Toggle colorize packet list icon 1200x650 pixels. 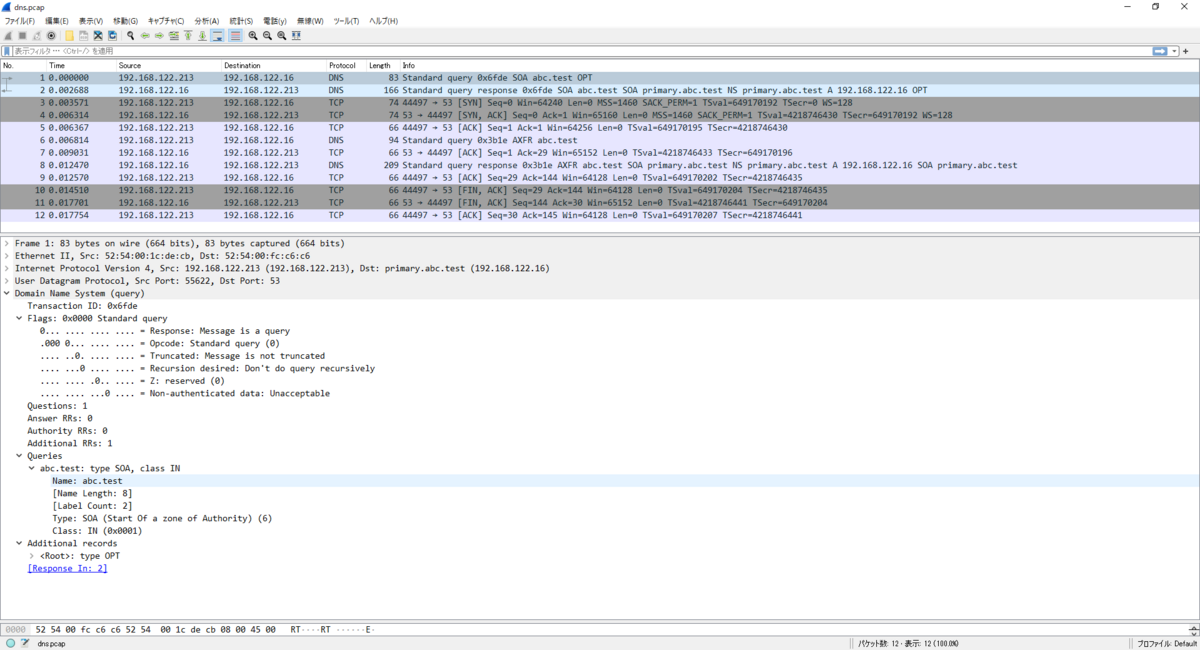pyautogui.click(x=234, y=36)
